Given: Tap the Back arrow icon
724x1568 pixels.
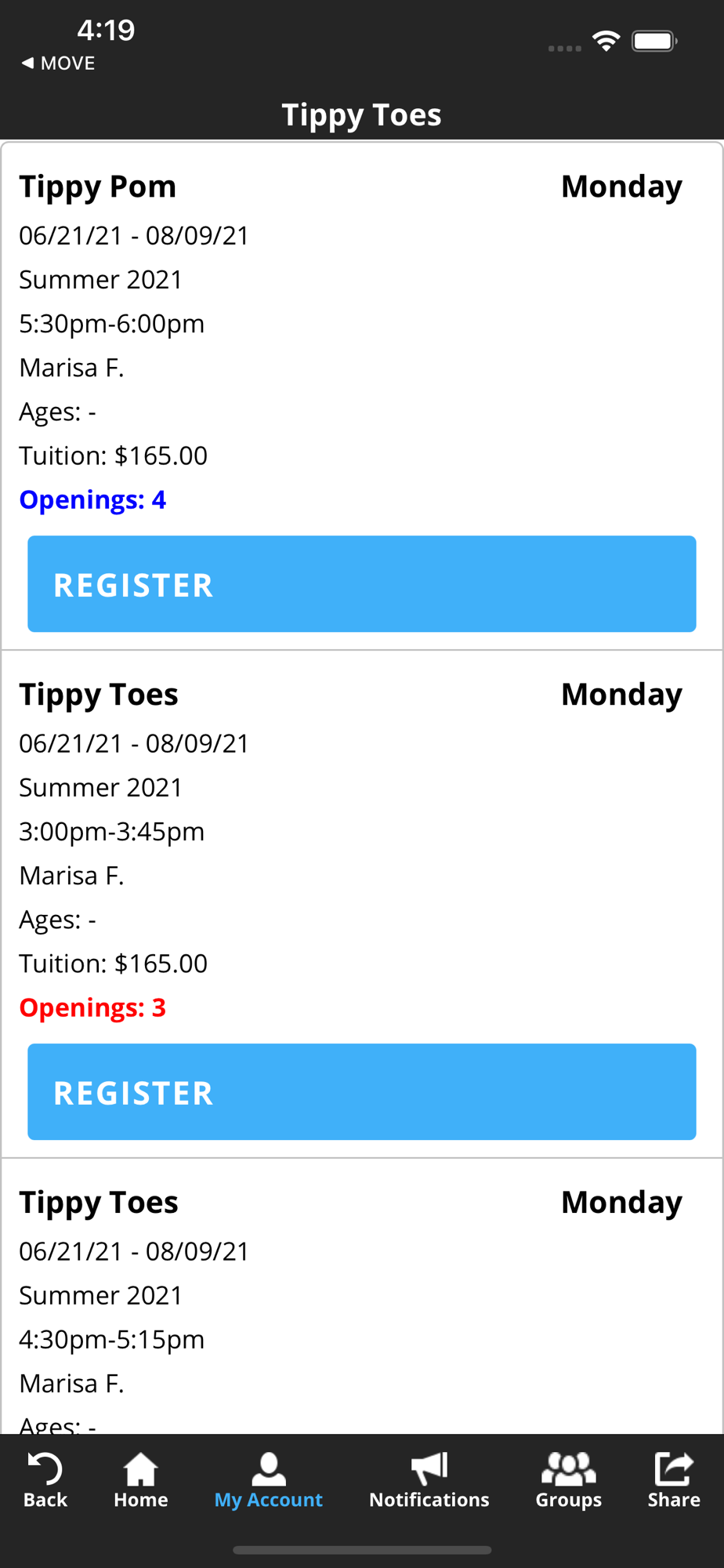Looking at the screenshot, I should click(45, 1468).
